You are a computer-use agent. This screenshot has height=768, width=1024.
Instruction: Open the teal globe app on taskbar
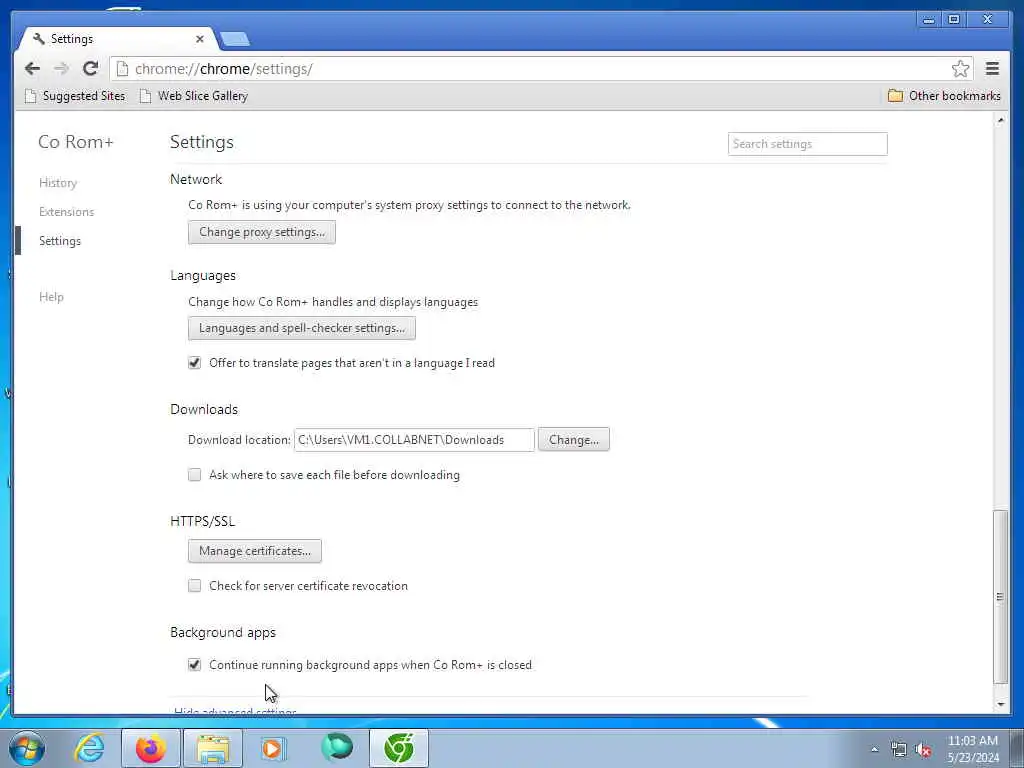[x=337, y=748]
